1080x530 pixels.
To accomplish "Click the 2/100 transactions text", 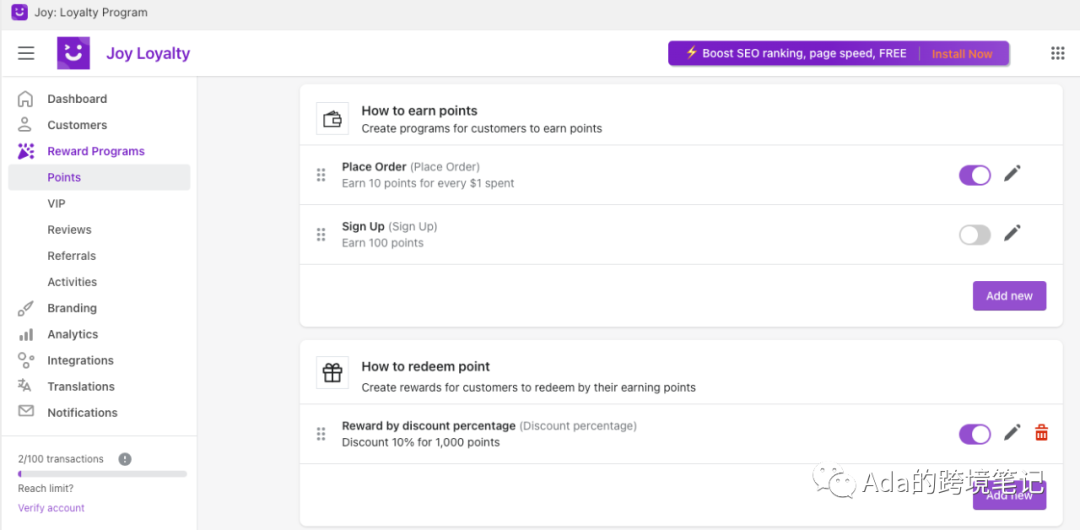I will tap(61, 459).
